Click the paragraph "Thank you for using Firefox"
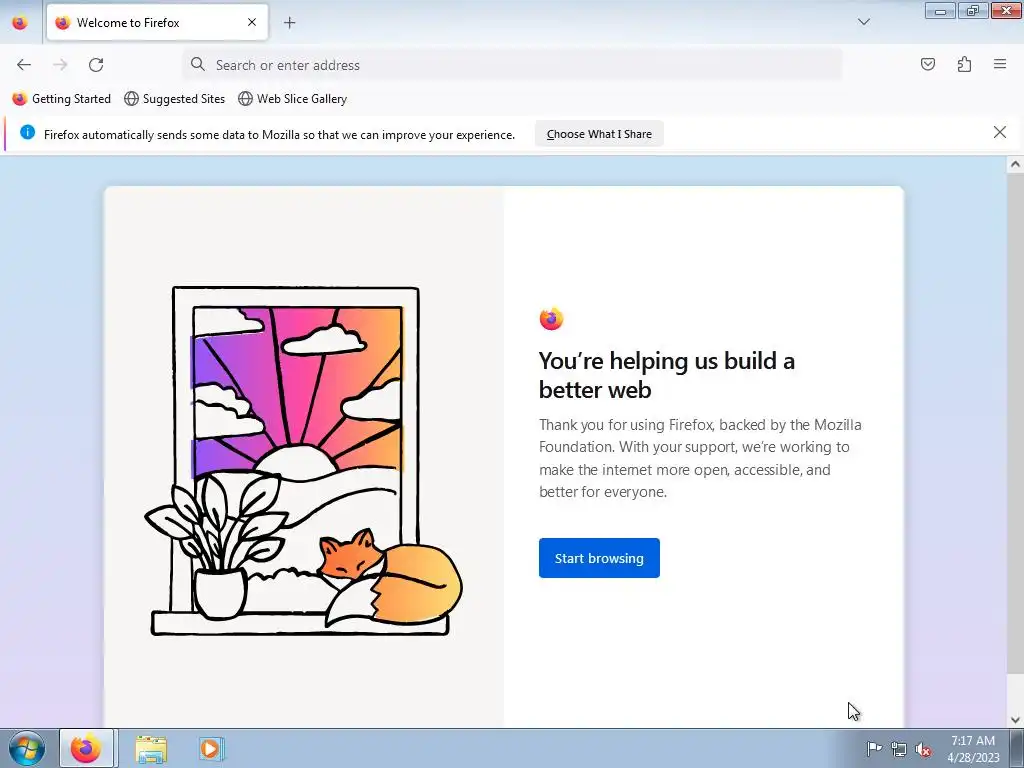The width and height of the screenshot is (1024, 768). coord(700,458)
